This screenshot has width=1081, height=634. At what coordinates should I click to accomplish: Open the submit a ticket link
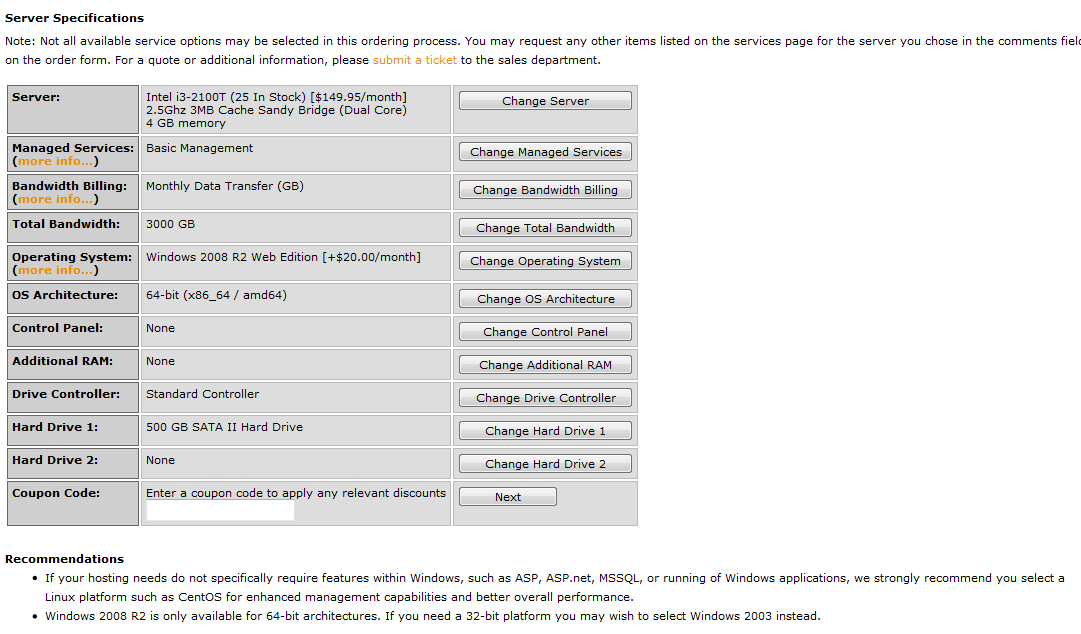(414, 60)
